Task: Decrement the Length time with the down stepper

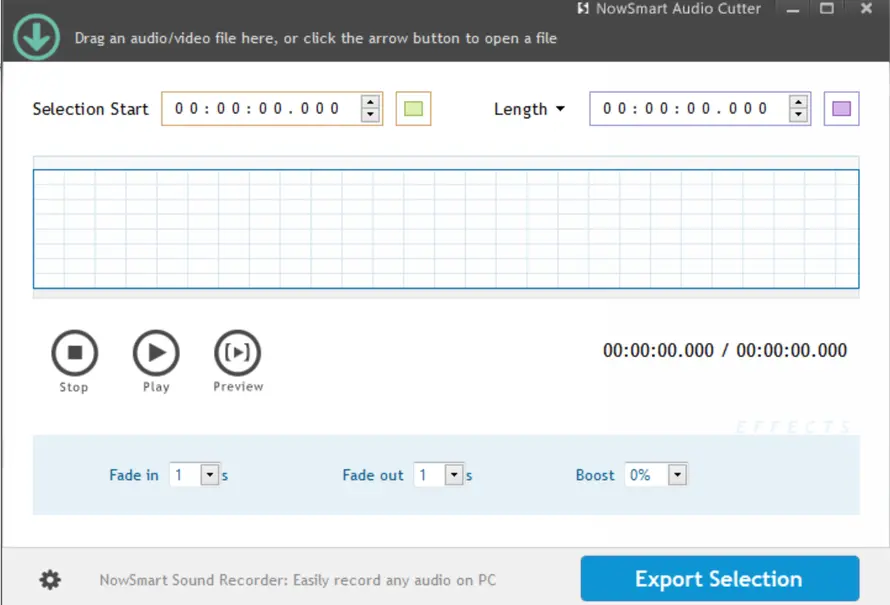Action: (797, 114)
